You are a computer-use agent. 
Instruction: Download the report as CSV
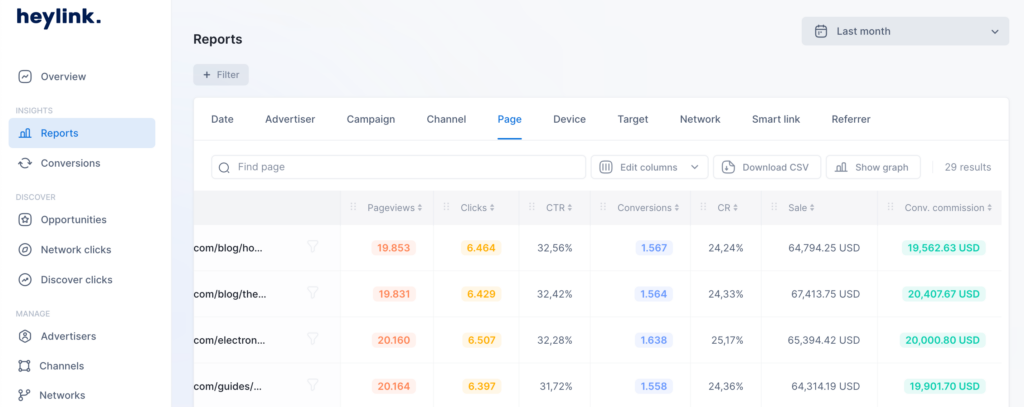767,167
